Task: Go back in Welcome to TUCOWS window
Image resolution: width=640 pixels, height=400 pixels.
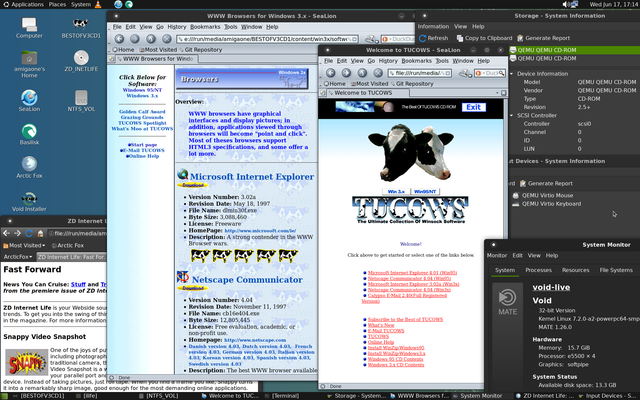Action: (x=331, y=73)
